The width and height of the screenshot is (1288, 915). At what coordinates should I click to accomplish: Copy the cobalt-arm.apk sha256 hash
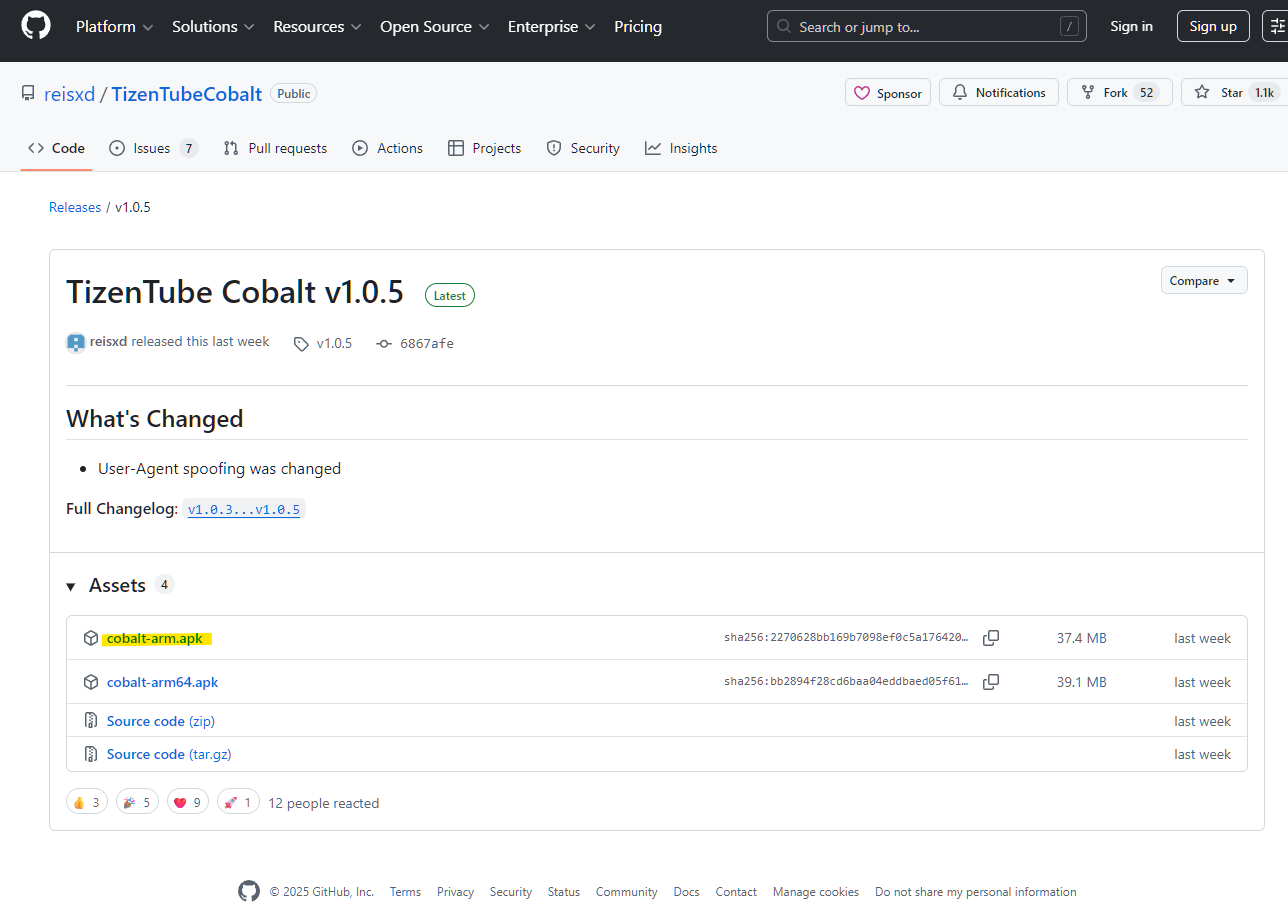[991, 638]
